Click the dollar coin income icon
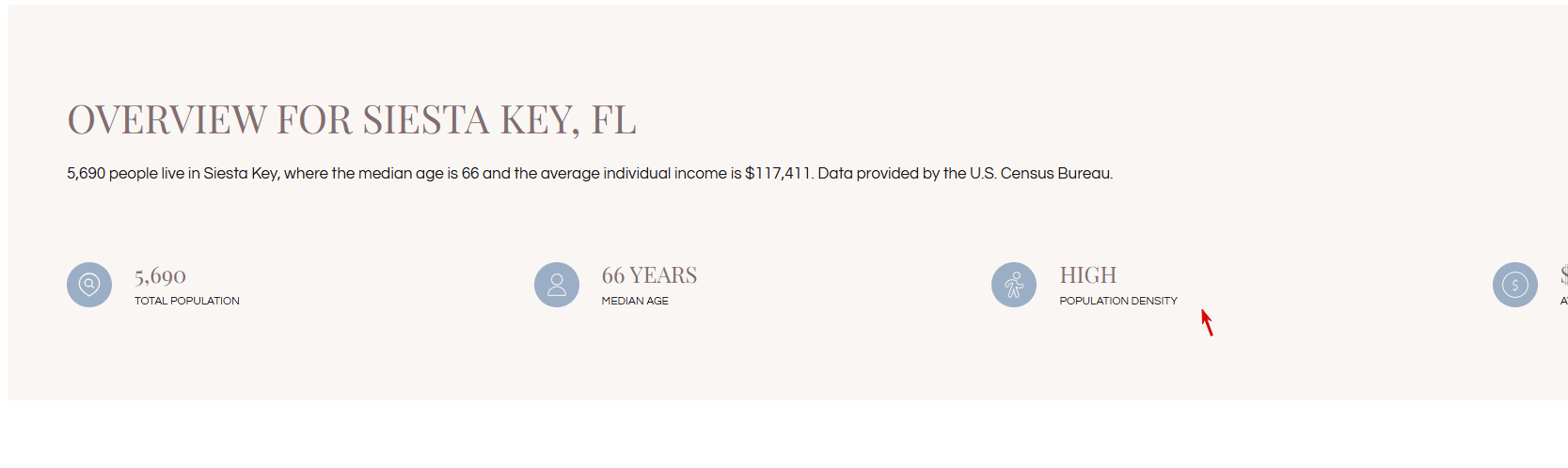The height and width of the screenshot is (468, 1568). tap(1514, 285)
